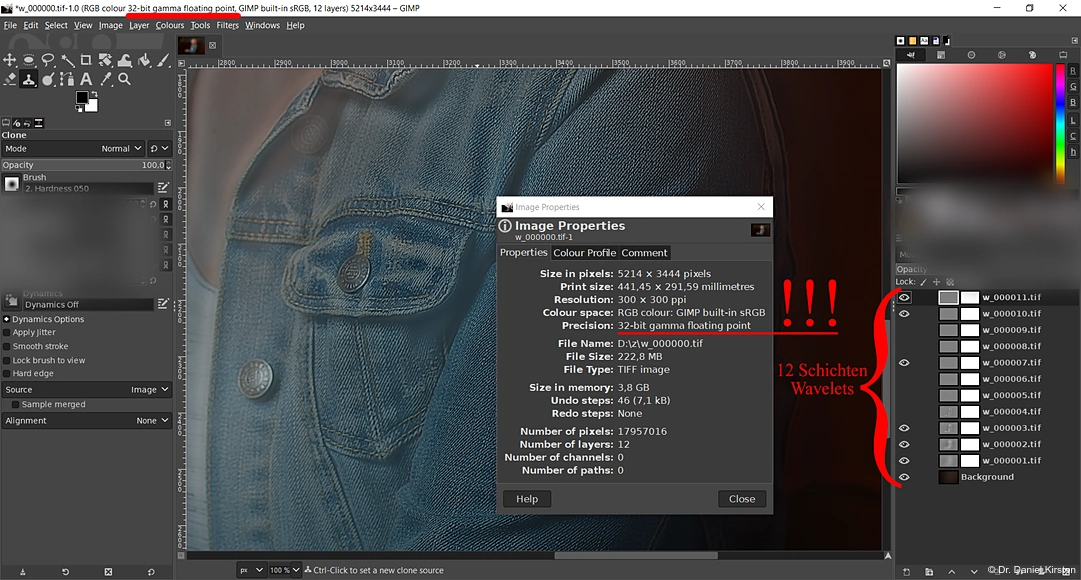1081x580 pixels.
Task: Open palette colour selector tab
Action: [x=1032, y=55]
